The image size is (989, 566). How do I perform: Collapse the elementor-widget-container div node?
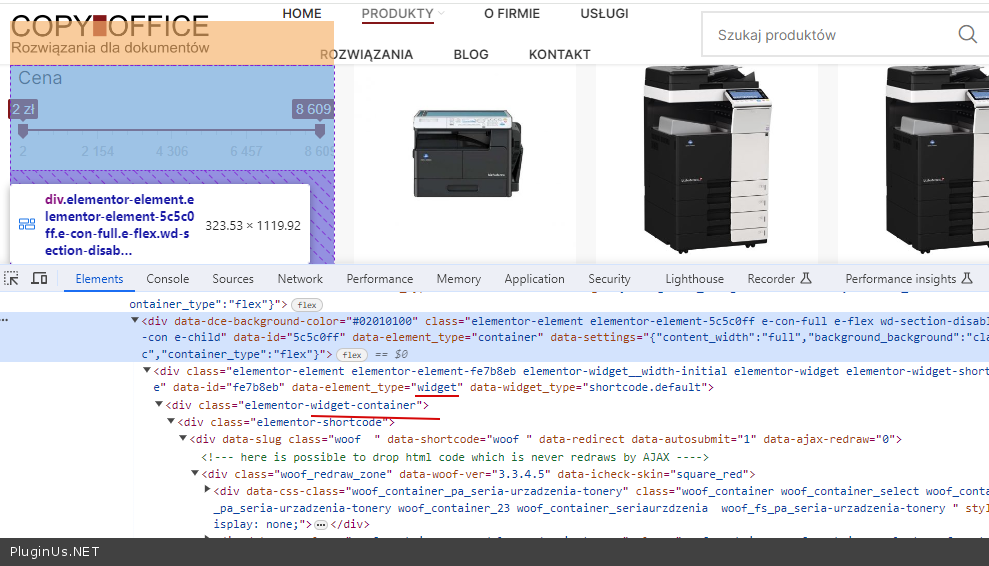[159, 405]
